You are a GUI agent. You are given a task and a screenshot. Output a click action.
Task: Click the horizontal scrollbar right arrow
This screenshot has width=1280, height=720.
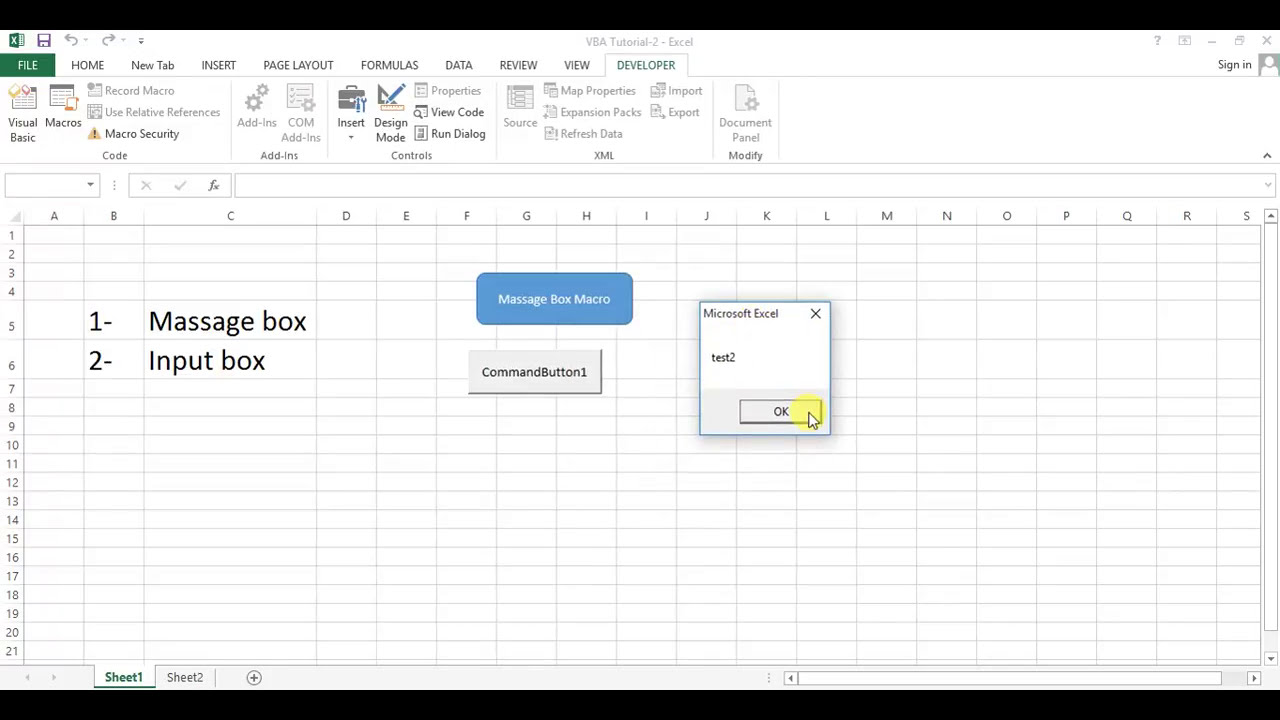coord(1253,678)
